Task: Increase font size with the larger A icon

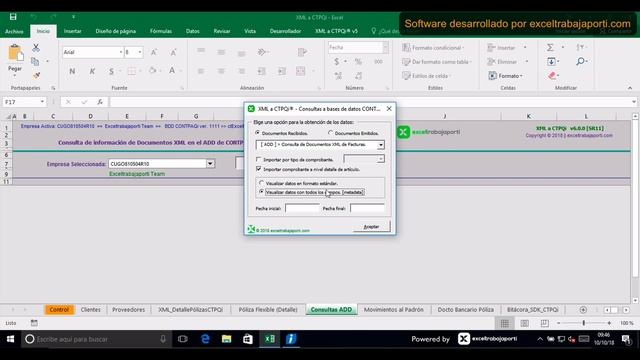Action: click(x=154, y=52)
